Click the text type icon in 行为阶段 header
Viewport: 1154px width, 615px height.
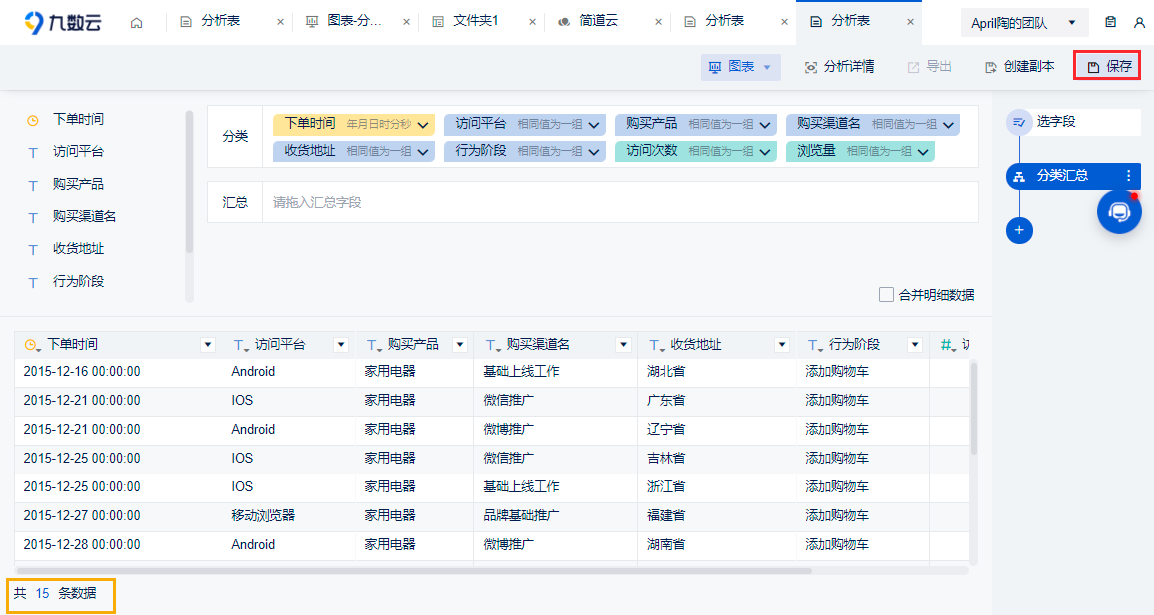tap(813, 345)
